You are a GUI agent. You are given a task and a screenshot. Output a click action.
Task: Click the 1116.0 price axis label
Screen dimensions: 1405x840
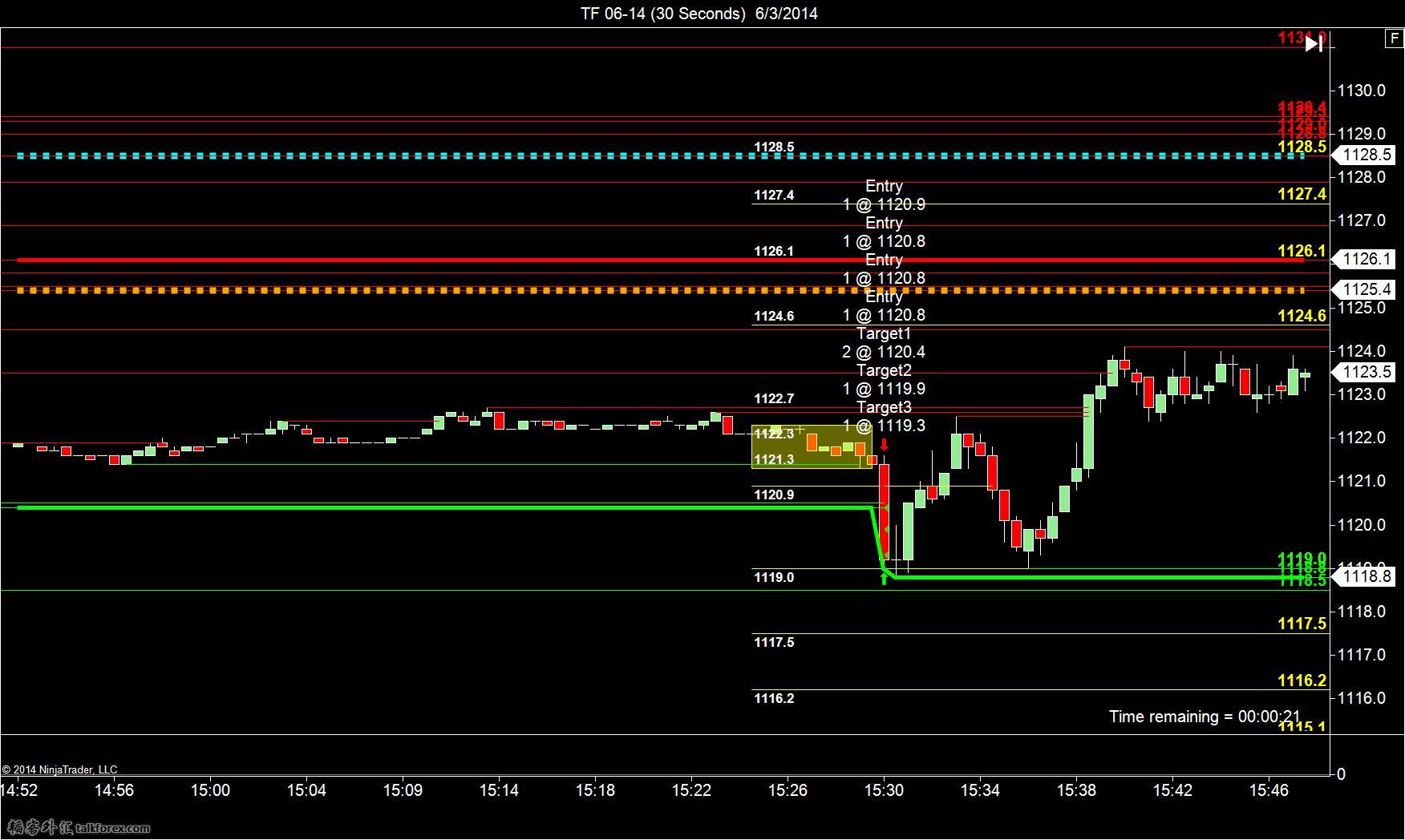coord(1362,698)
